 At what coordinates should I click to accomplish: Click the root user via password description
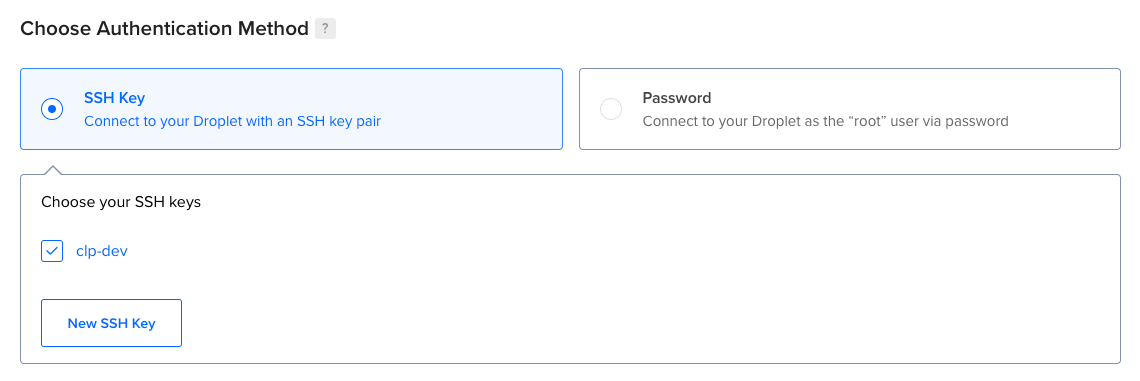825,121
